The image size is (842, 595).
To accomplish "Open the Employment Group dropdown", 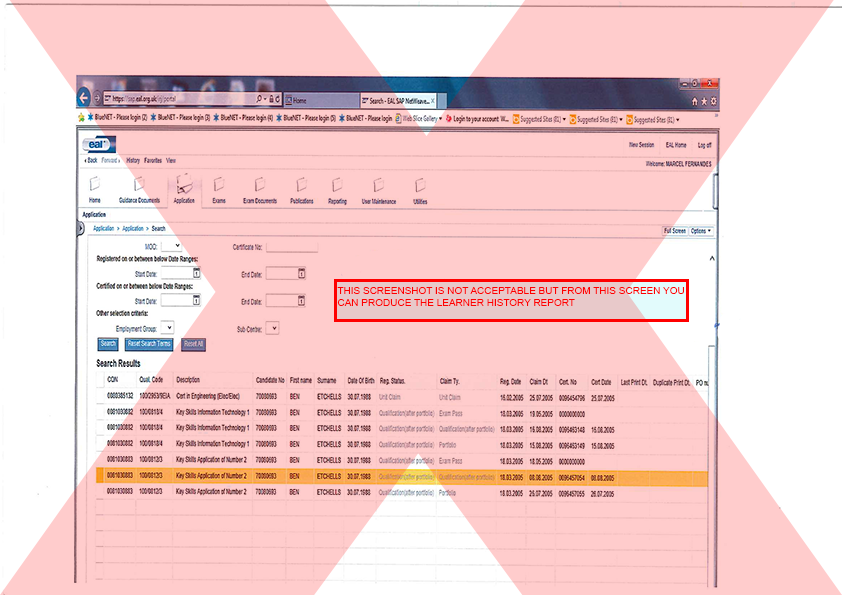I will 168,328.
